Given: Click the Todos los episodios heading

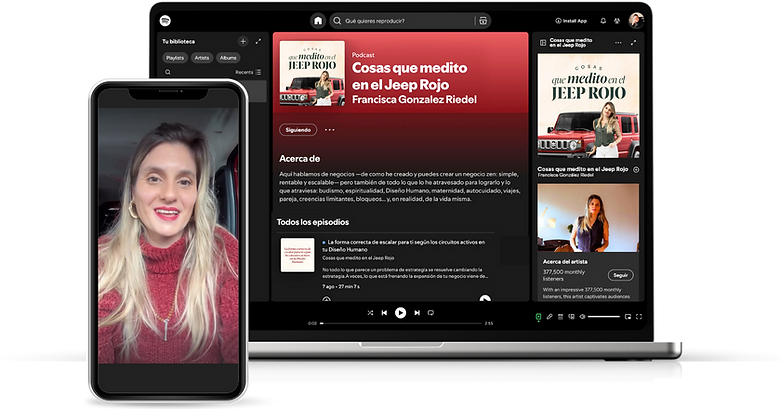Looking at the screenshot, I should 313,222.
